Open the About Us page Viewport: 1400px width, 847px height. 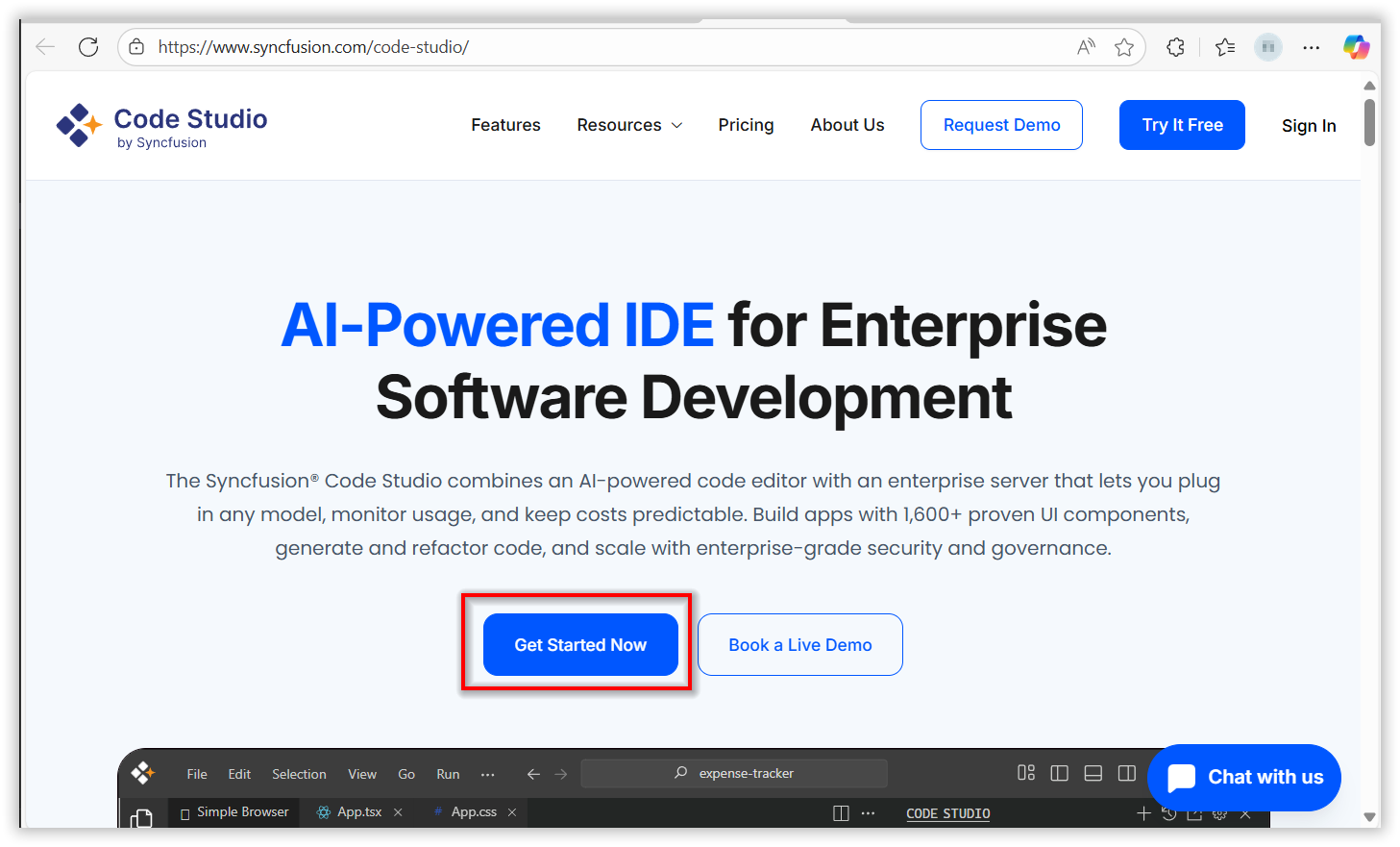[x=847, y=125]
